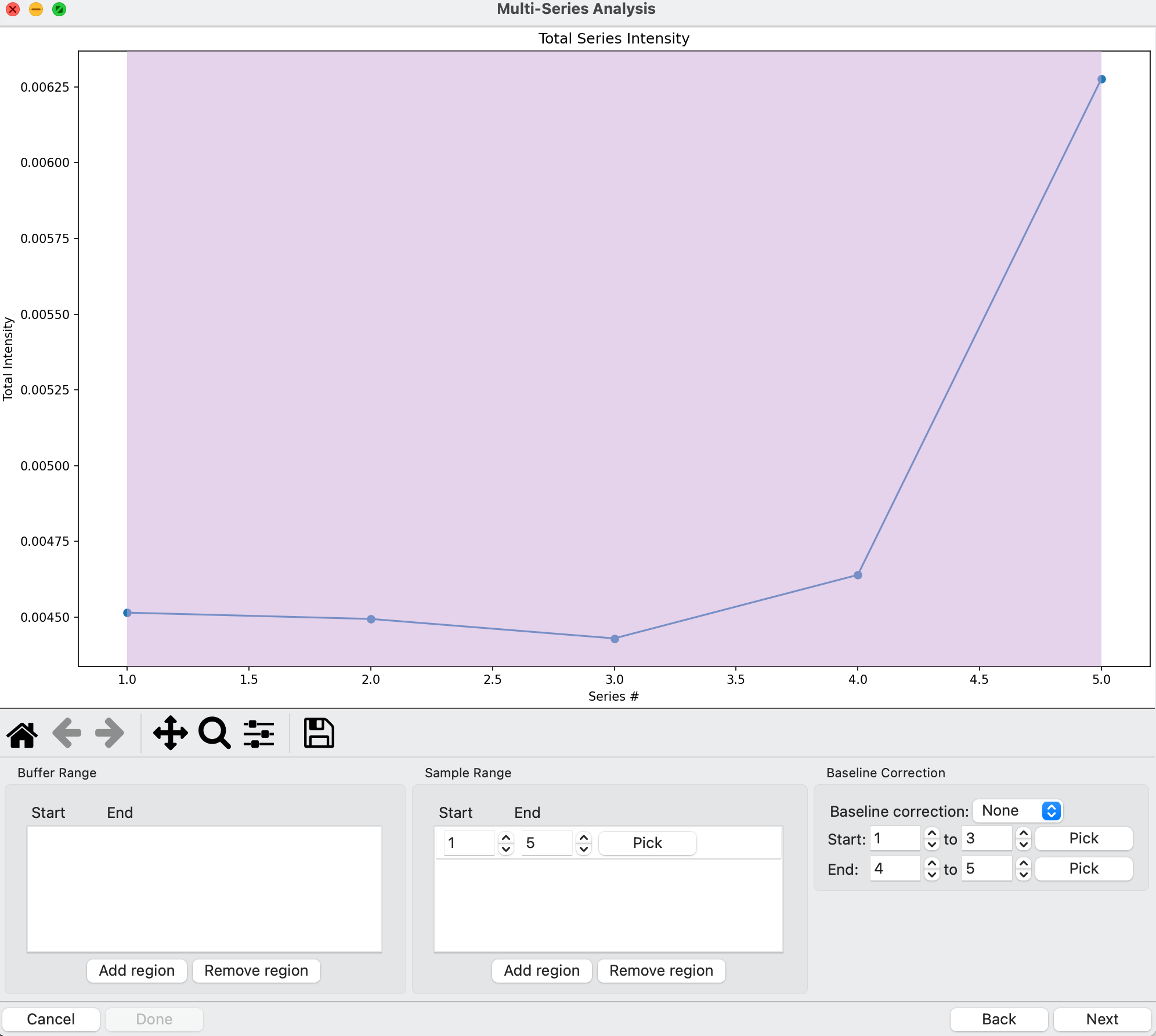Click the Next button
The width and height of the screenshot is (1156, 1036).
click(1101, 1019)
